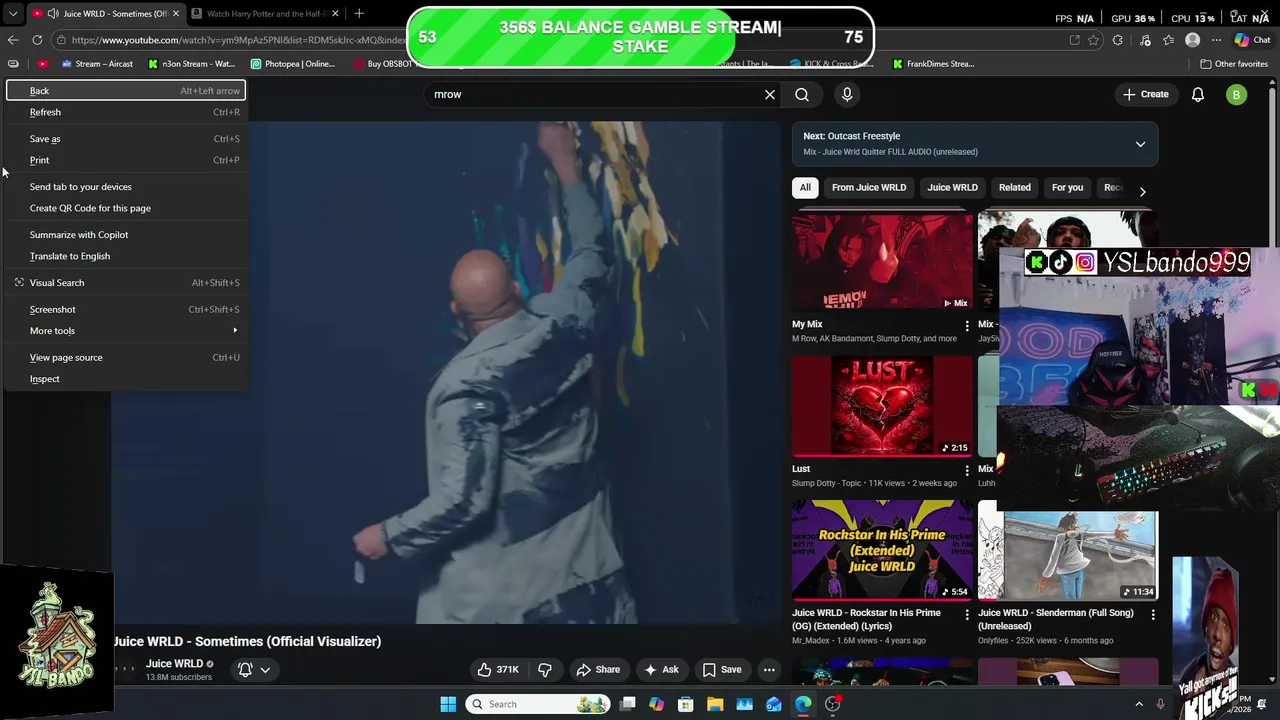Viewport: 1280px width, 720px height.
Task: Select the Juice WRLD filter chip
Action: (x=952, y=187)
